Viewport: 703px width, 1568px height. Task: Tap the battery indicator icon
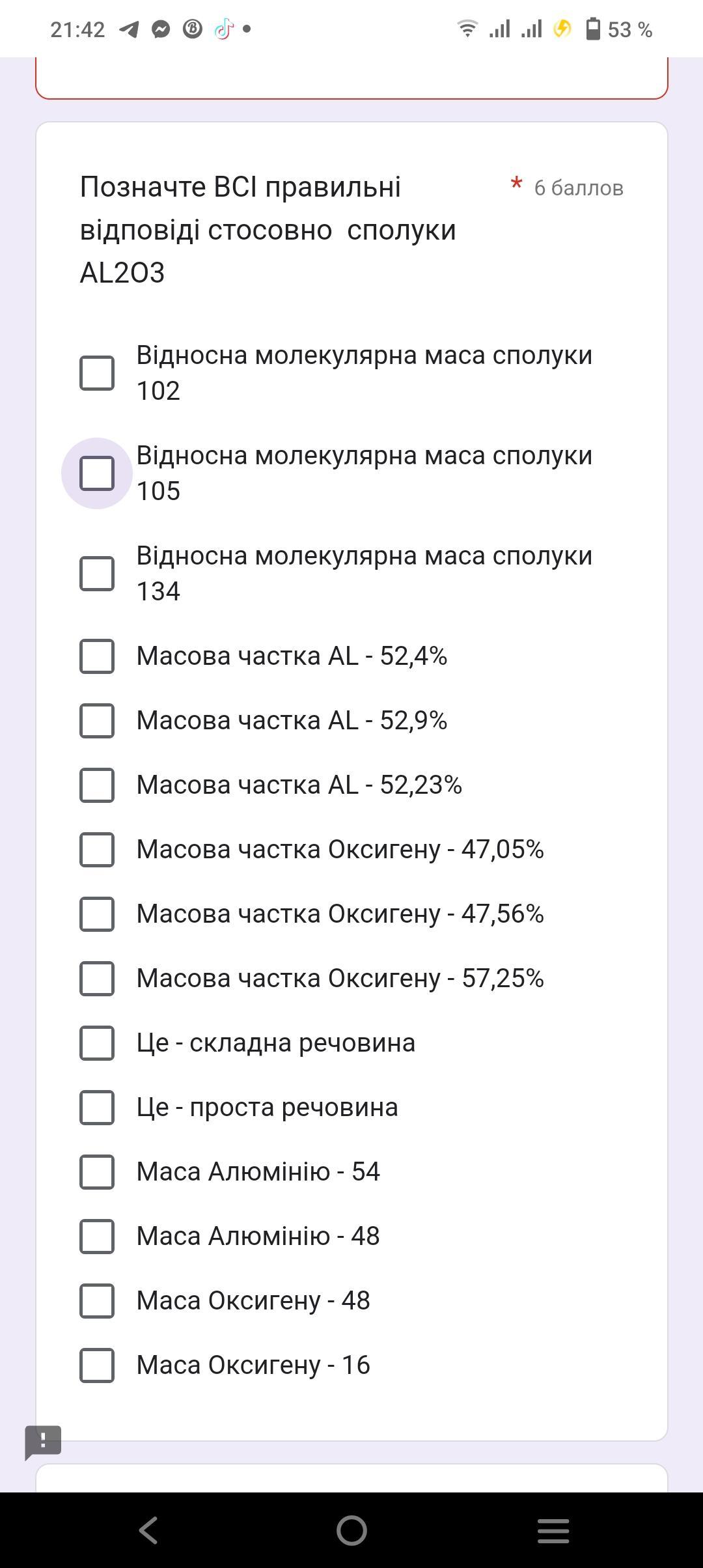click(593, 29)
